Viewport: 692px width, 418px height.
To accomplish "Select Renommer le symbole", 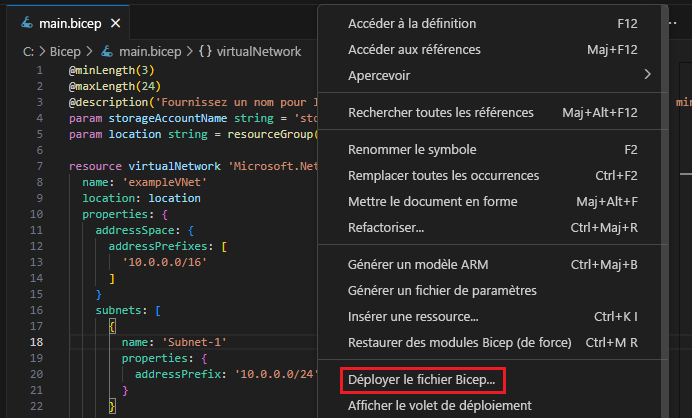I will 493,150.
